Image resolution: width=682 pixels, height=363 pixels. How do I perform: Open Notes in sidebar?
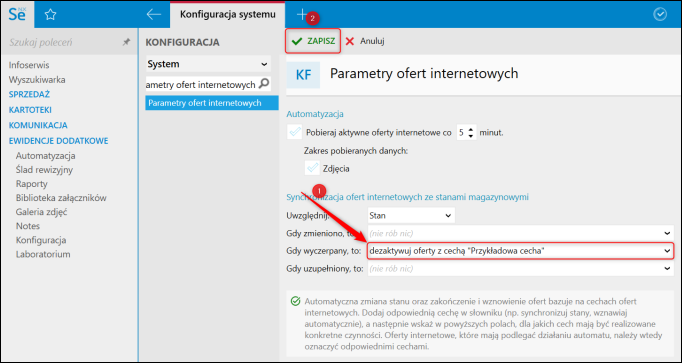[28, 226]
